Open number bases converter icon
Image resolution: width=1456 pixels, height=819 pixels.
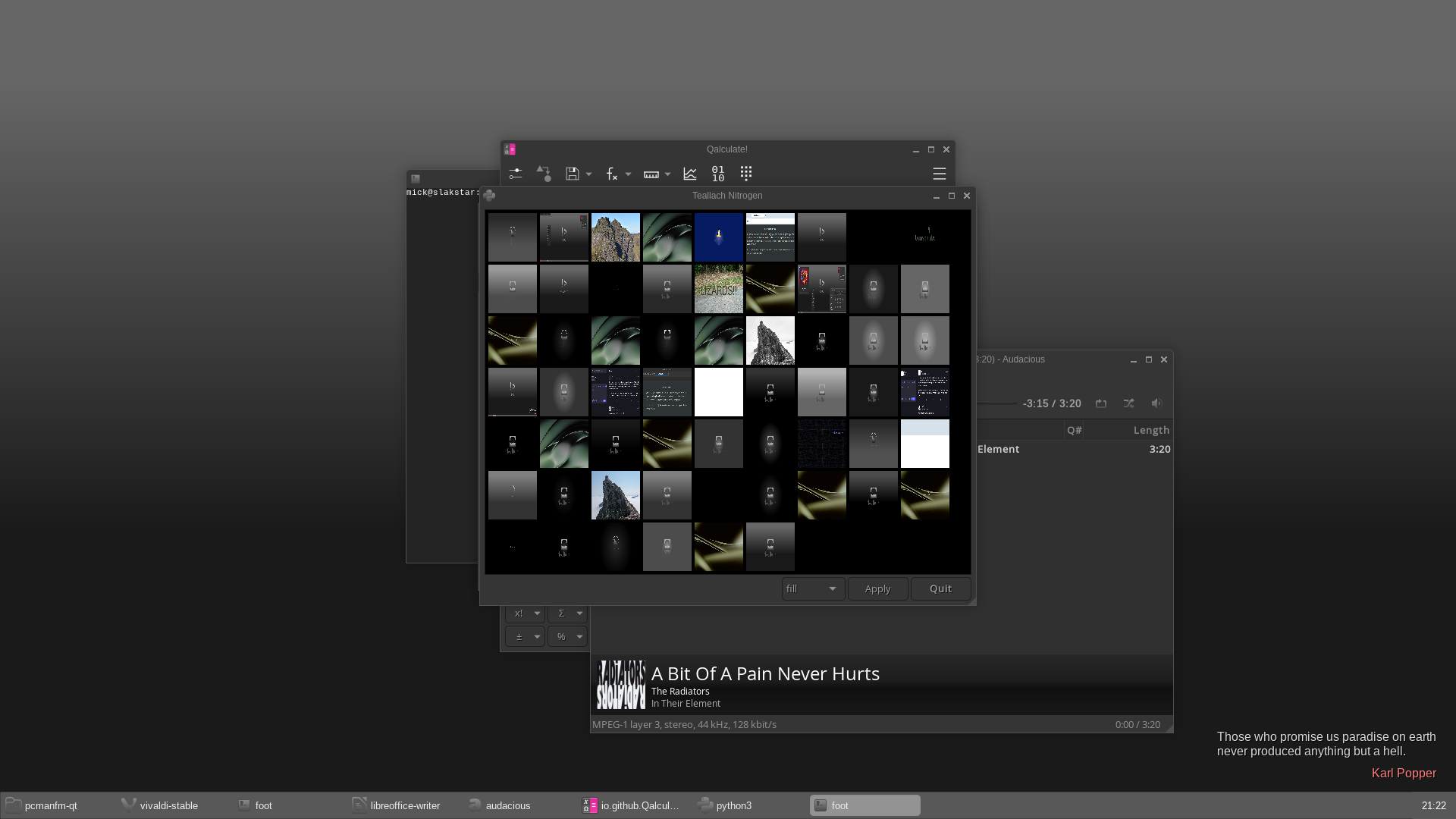click(x=717, y=174)
